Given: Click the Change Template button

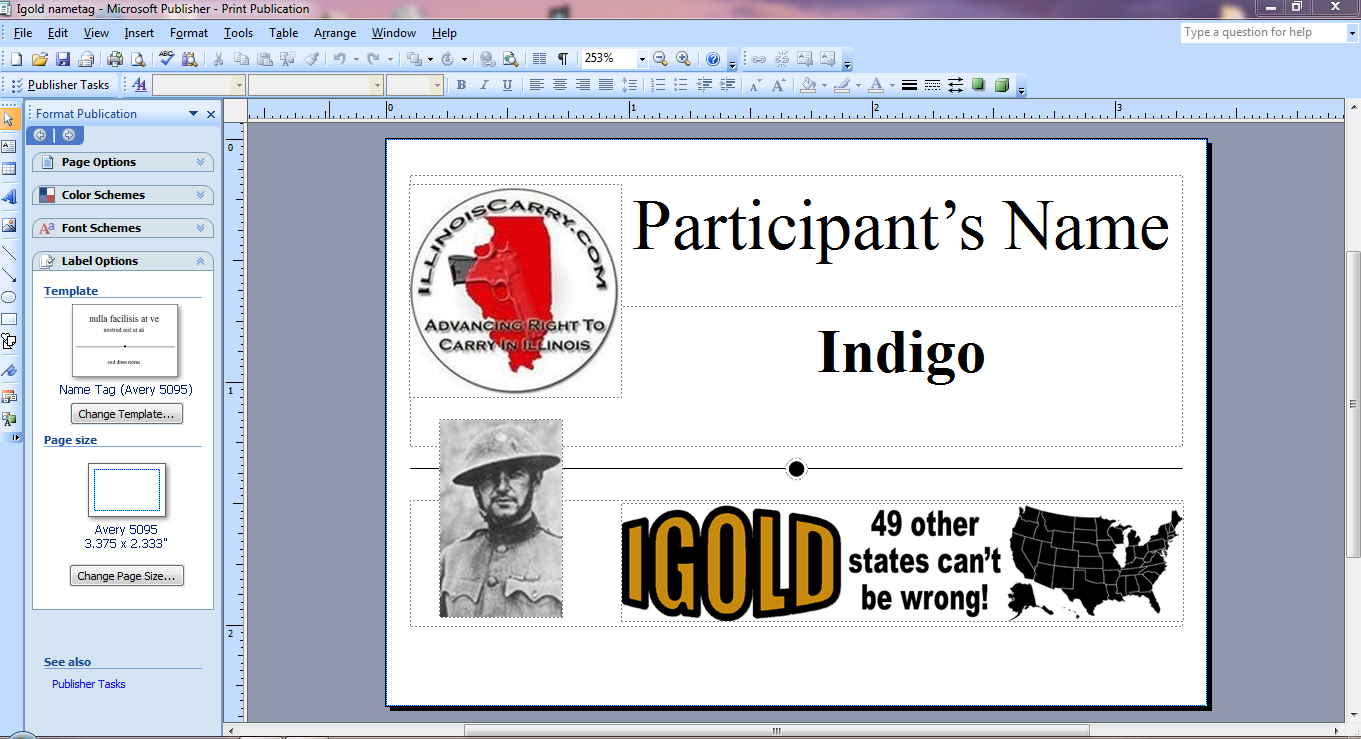Looking at the screenshot, I should [x=127, y=414].
